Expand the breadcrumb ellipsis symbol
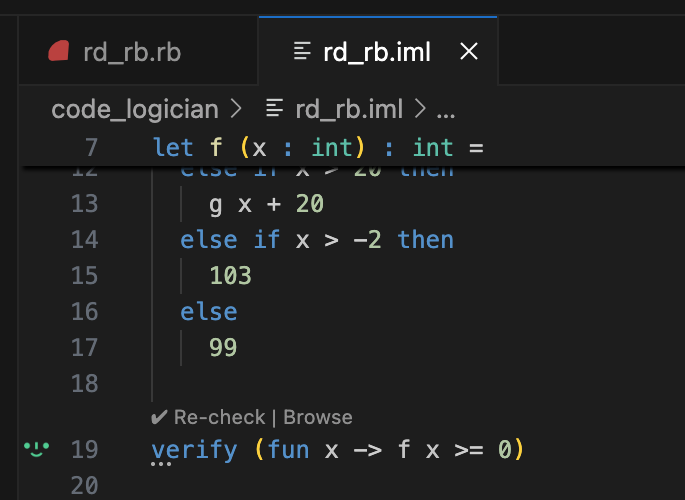The height and width of the screenshot is (500, 685). tap(446, 108)
